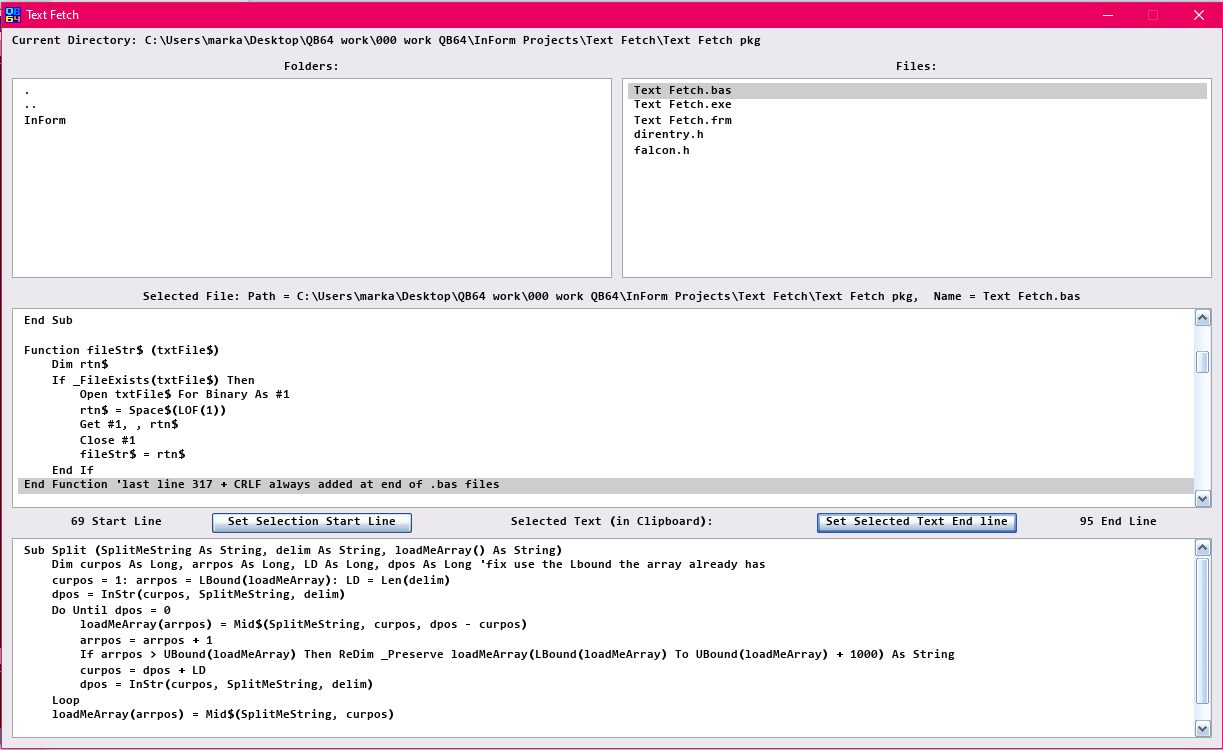Select the single dot '.' folder entry

[27, 91]
